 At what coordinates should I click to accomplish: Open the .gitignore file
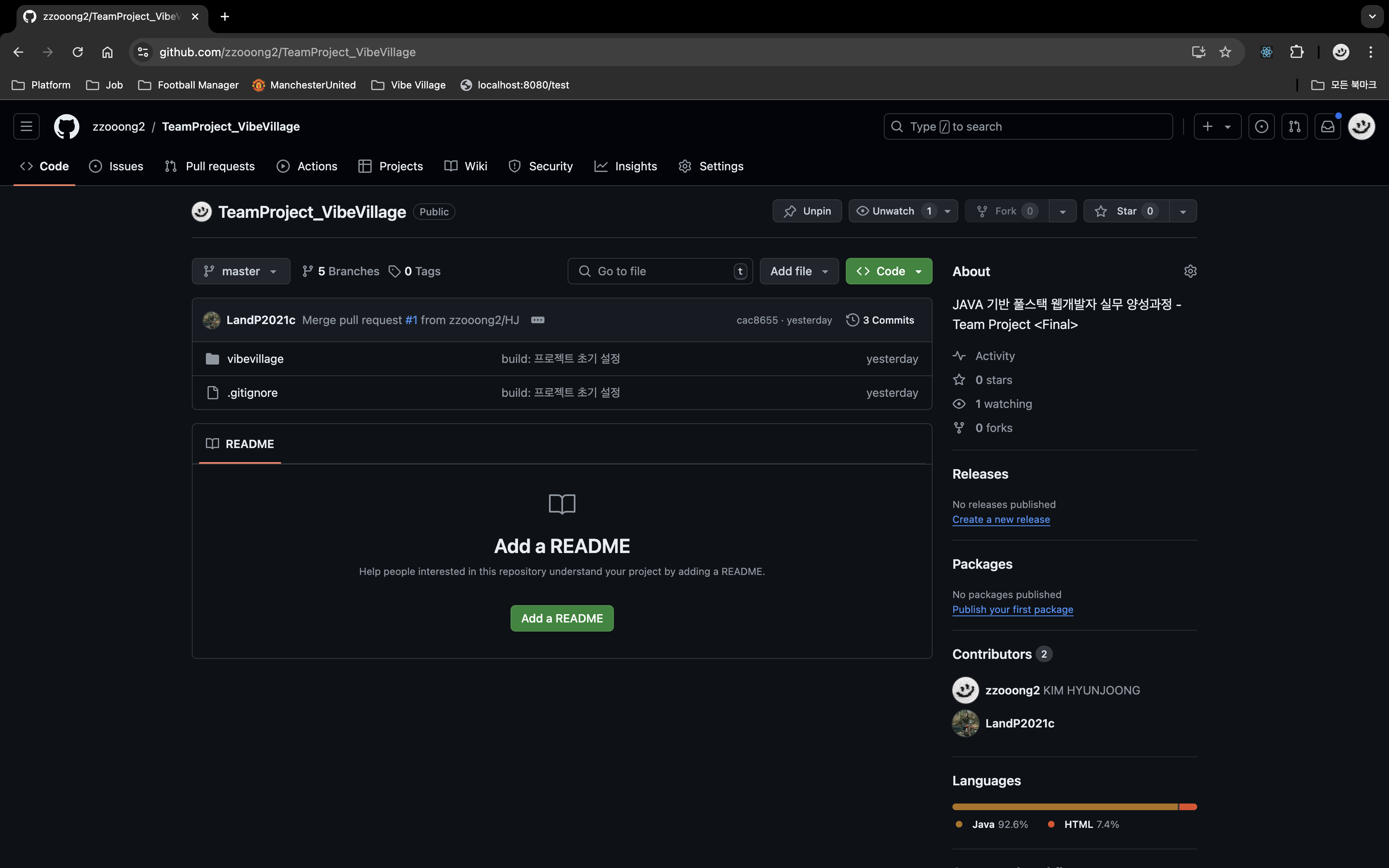click(x=253, y=393)
